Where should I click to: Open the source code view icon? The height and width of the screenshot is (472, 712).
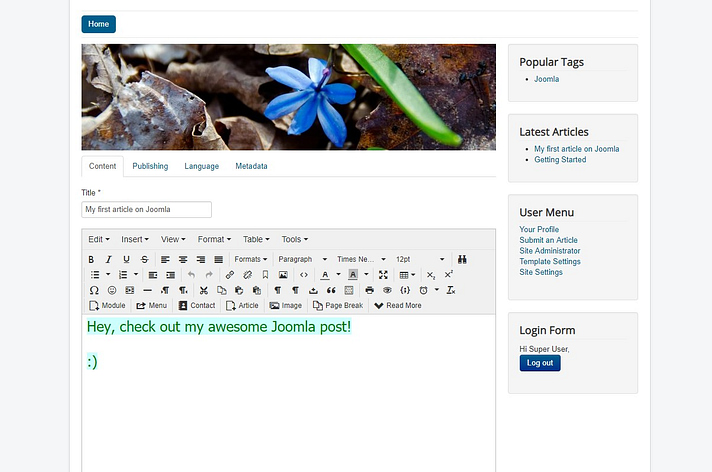pyautogui.click(x=304, y=275)
